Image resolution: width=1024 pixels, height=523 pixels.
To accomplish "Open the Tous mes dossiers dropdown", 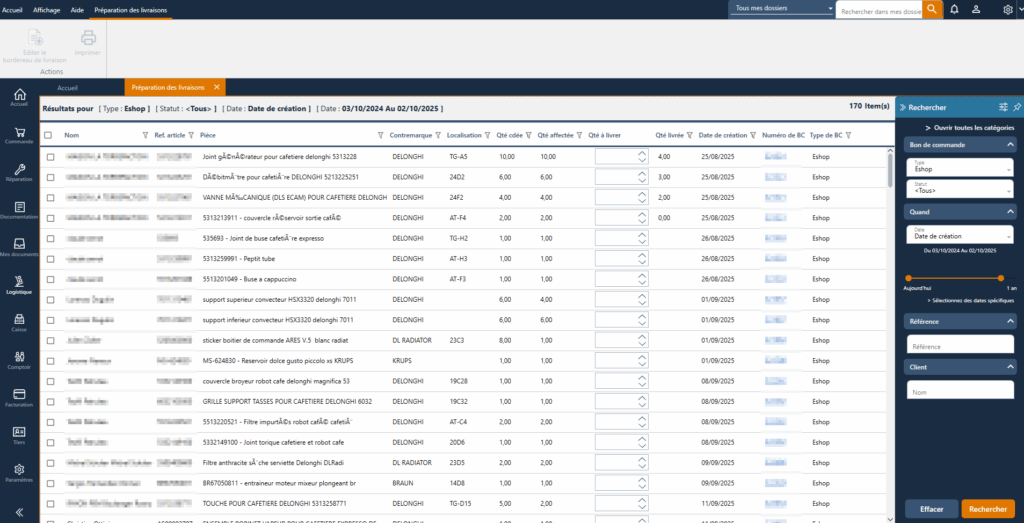I will pyautogui.click(x=782, y=9).
